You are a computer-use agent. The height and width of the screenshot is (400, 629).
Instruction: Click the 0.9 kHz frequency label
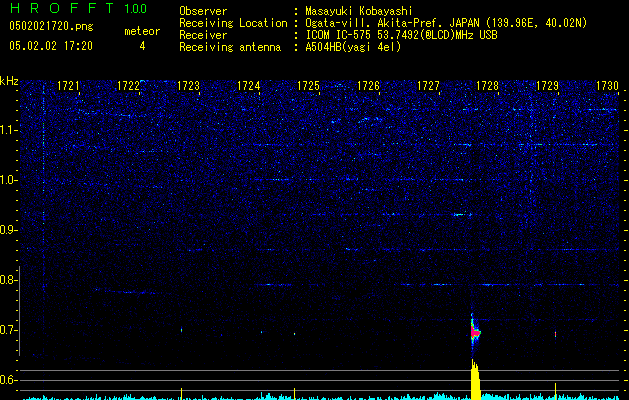coord(8,230)
